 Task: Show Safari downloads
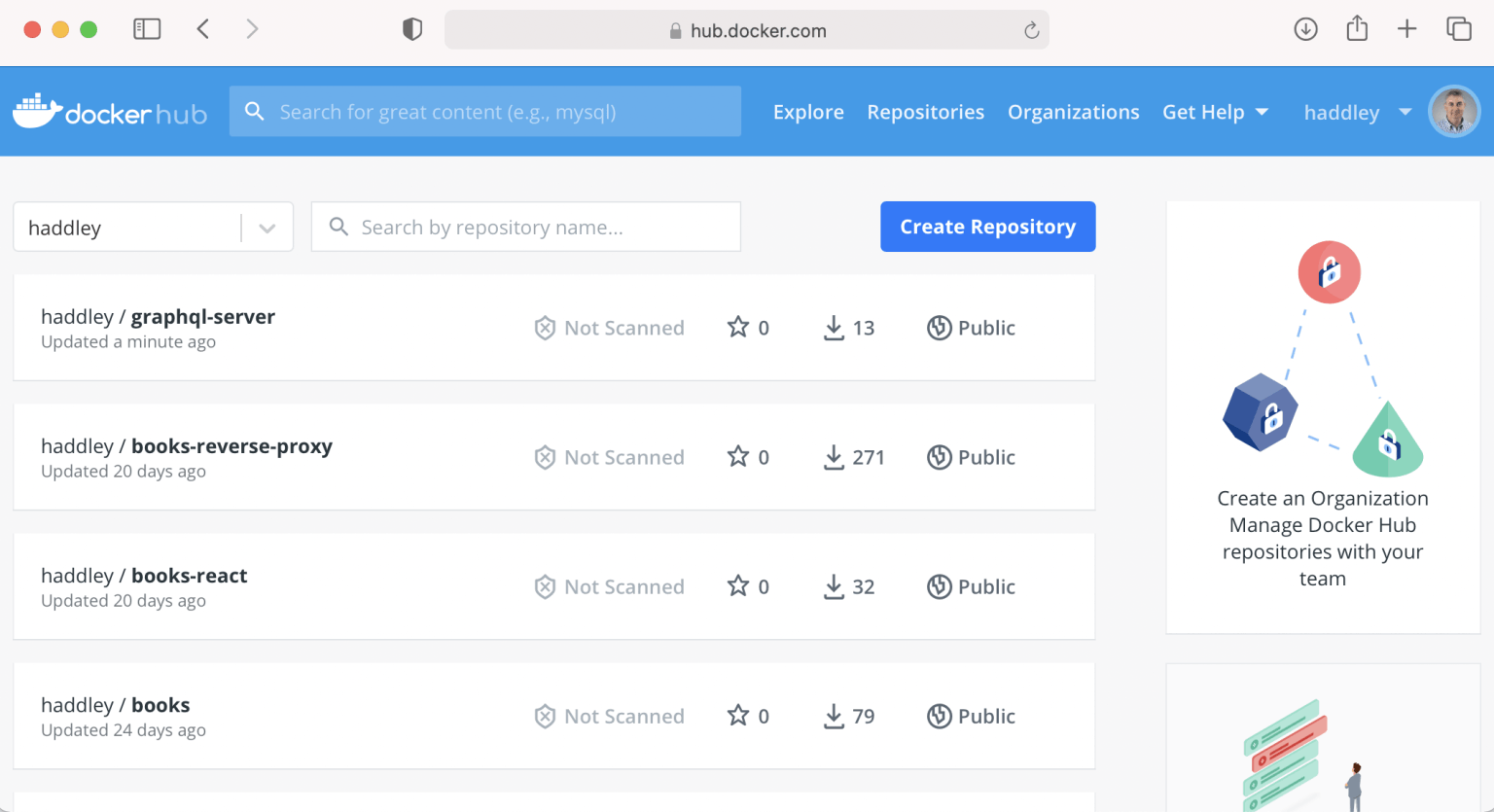click(x=1305, y=29)
